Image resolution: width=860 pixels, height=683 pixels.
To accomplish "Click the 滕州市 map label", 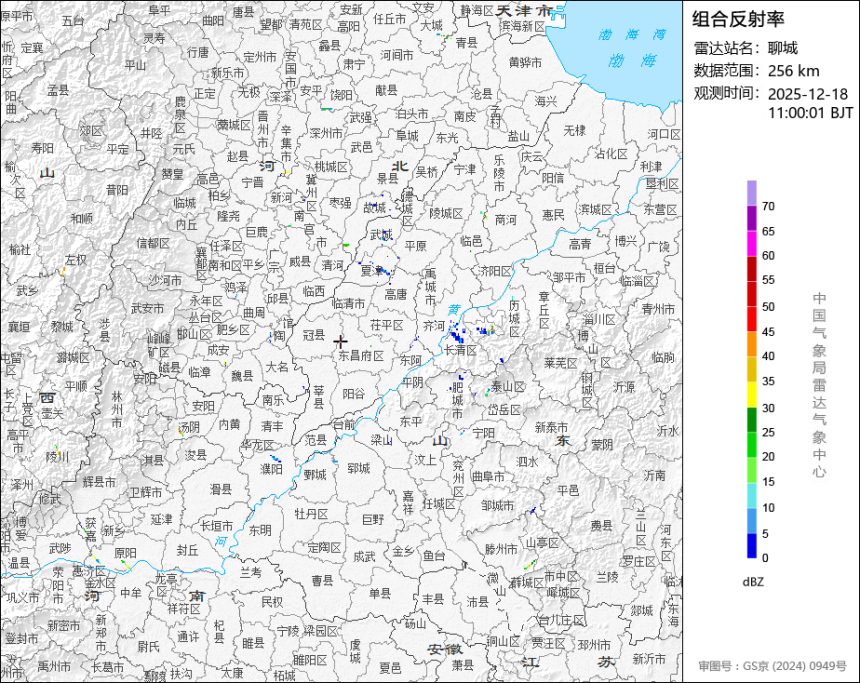I will 501,549.
